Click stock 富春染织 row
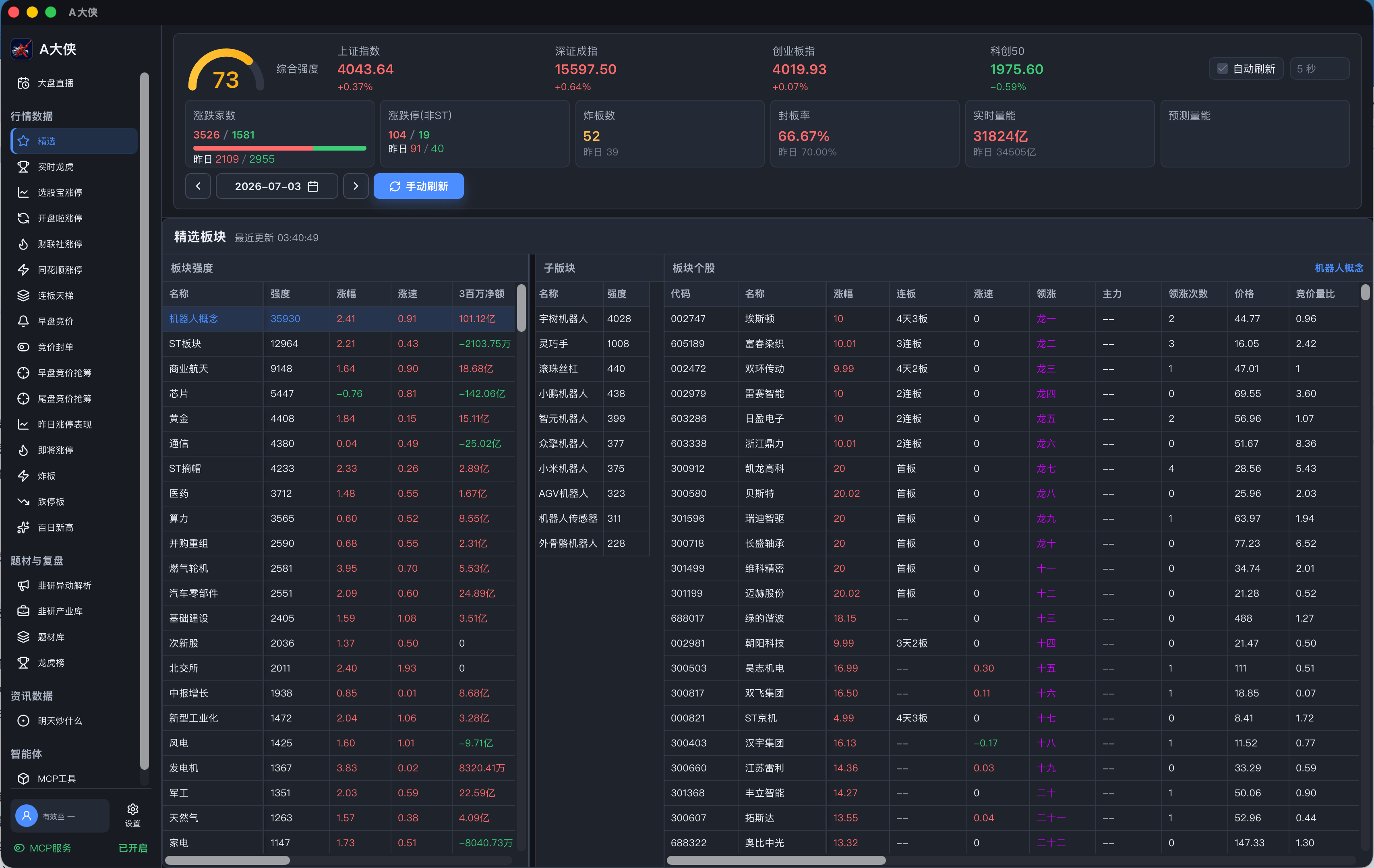 pyautogui.click(x=1012, y=344)
